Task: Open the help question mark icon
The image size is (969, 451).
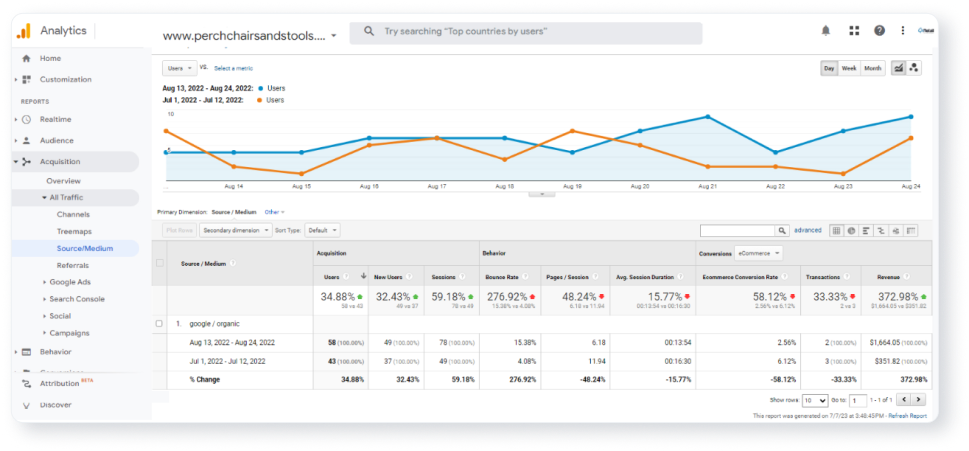Action: tap(879, 31)
